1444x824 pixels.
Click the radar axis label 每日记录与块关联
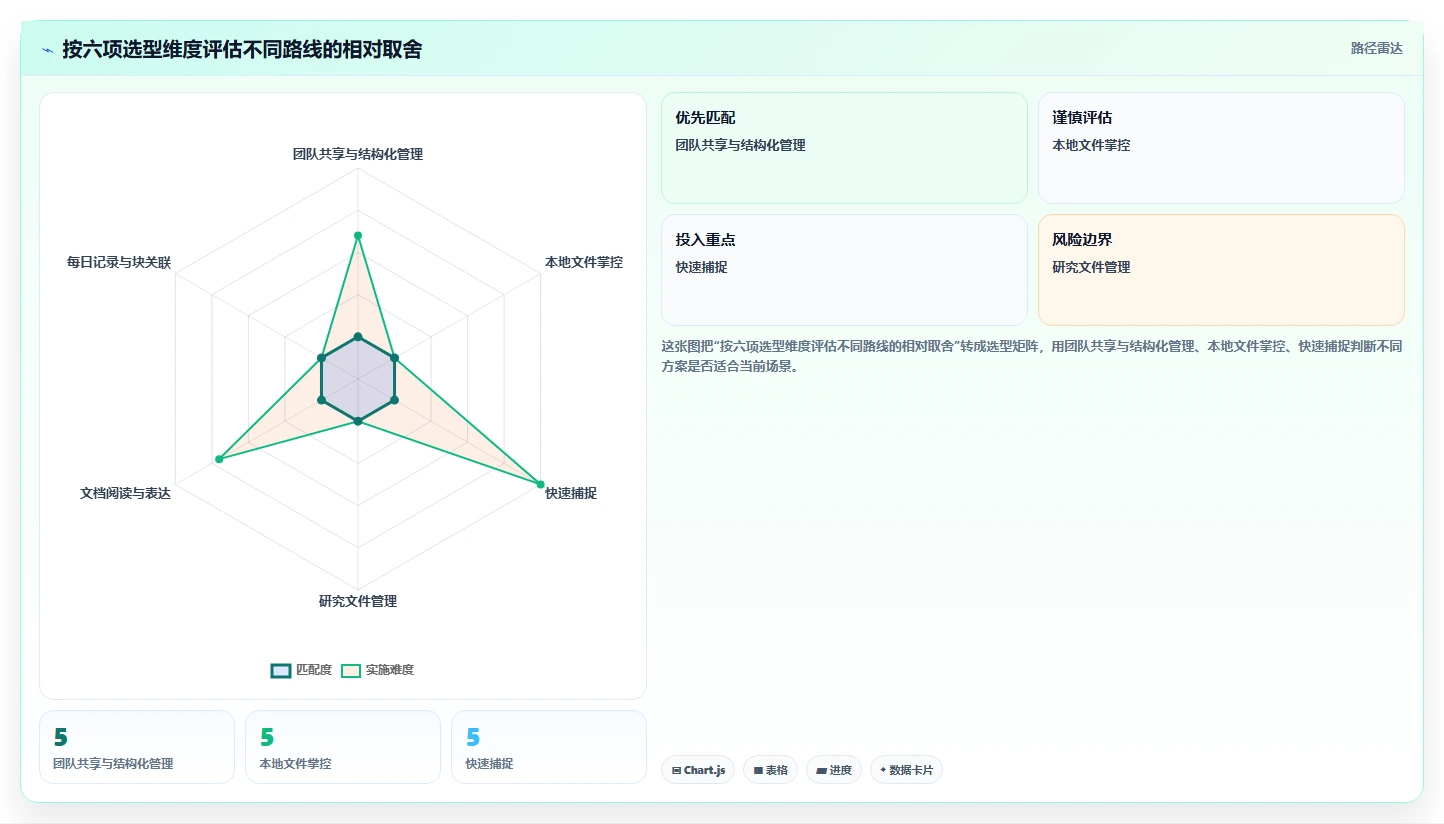pyautogui.click(x=119, y=263)
